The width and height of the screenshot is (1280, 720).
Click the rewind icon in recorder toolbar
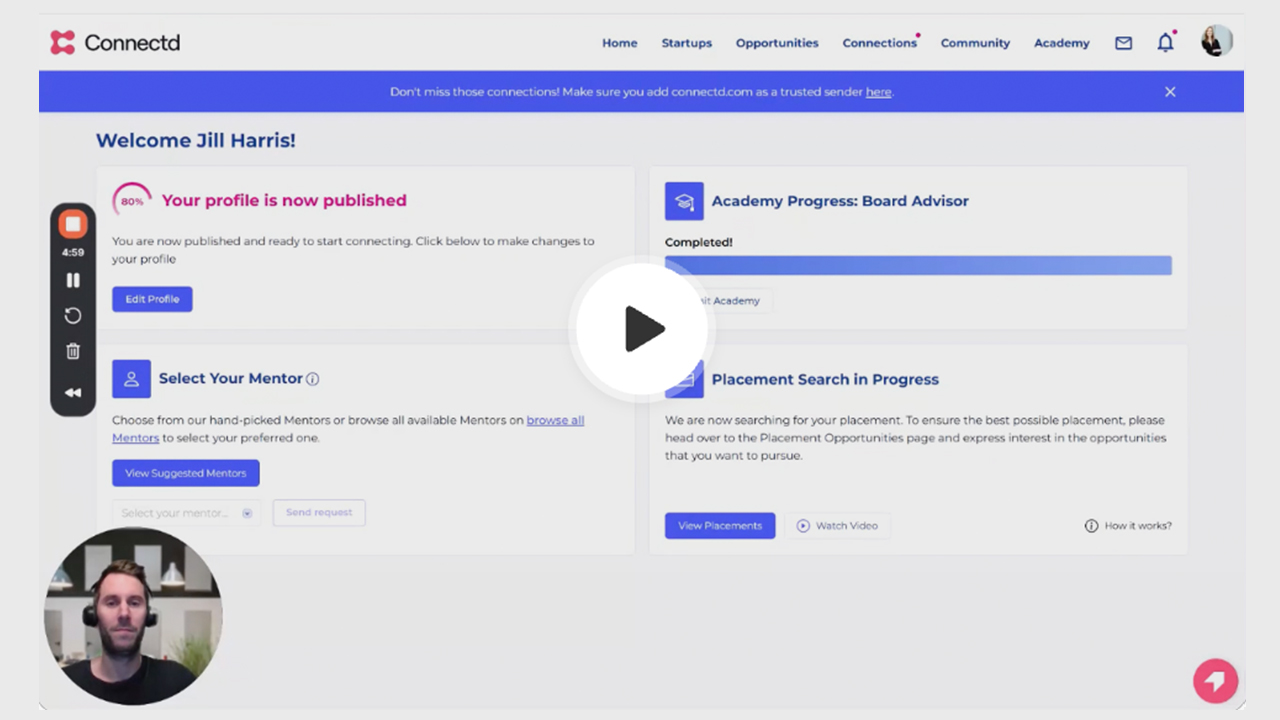pyautogui.click(x=73, y=393)
